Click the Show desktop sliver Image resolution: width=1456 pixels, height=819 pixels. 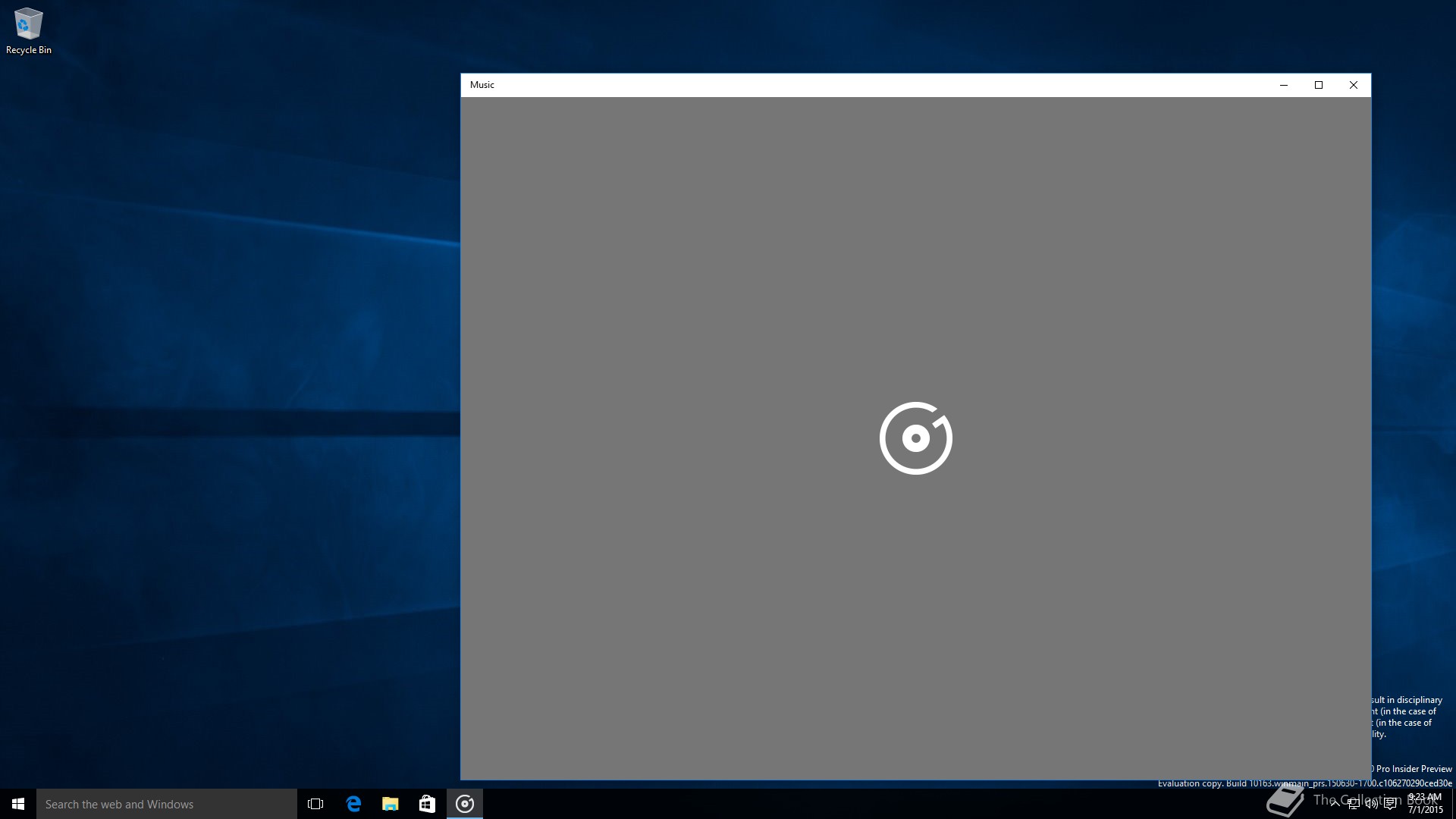pyautogui.click(x=1453, y=804)
